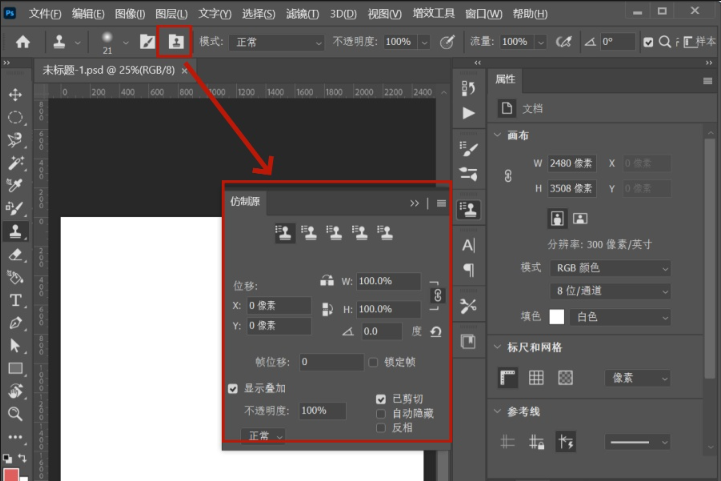Uncheck the 显示叠加 checkbox

tap(233, 389)
